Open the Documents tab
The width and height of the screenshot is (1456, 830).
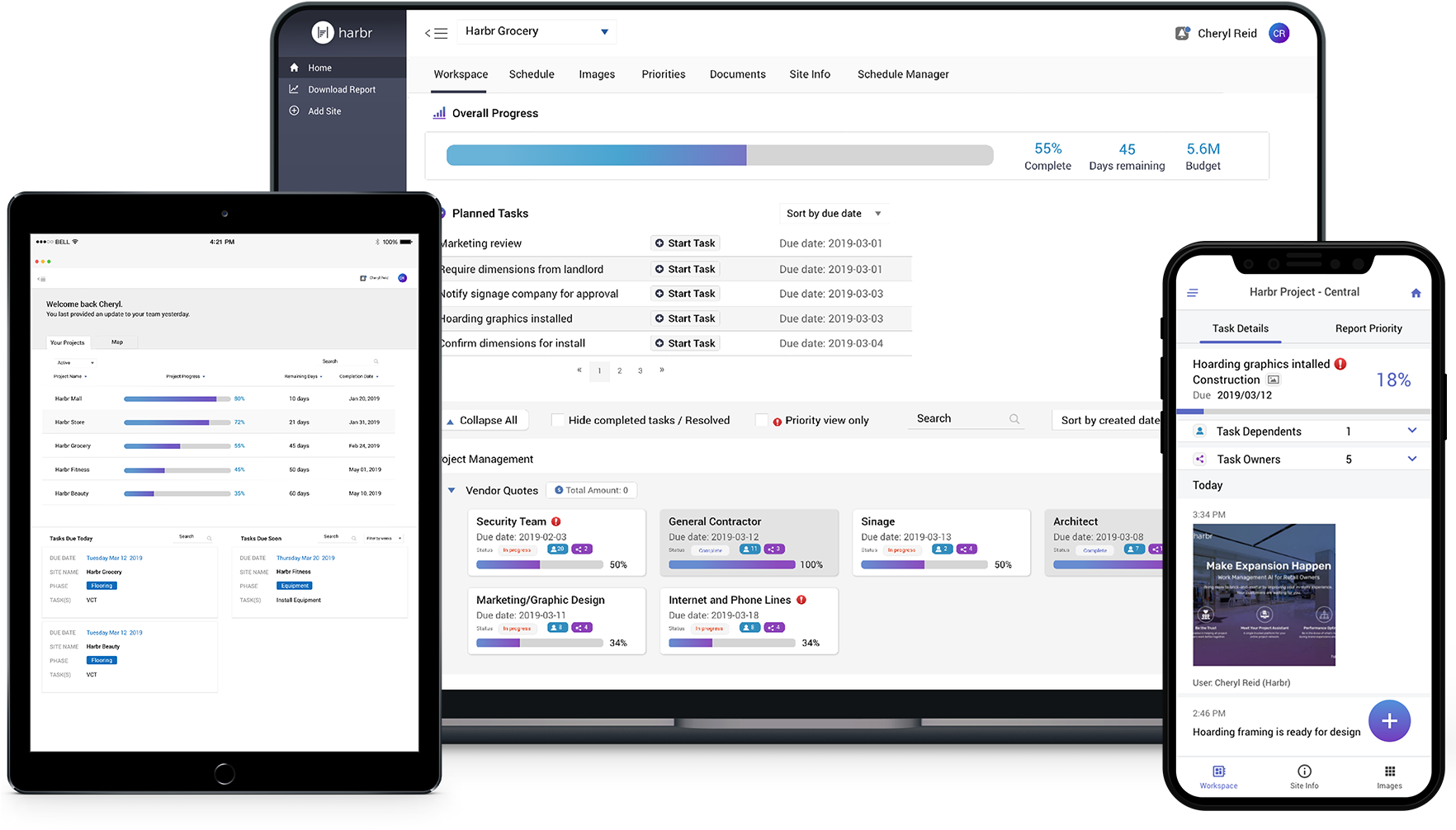[738, 74]
